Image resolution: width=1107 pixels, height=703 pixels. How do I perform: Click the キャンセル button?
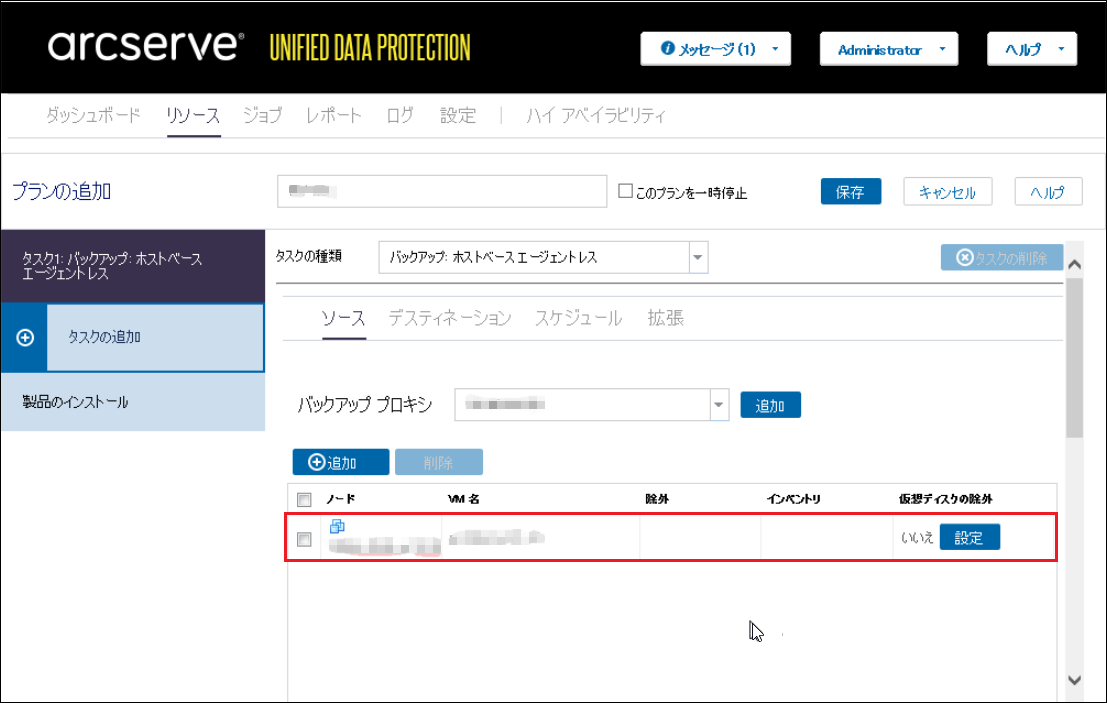(x=947, y=192)
